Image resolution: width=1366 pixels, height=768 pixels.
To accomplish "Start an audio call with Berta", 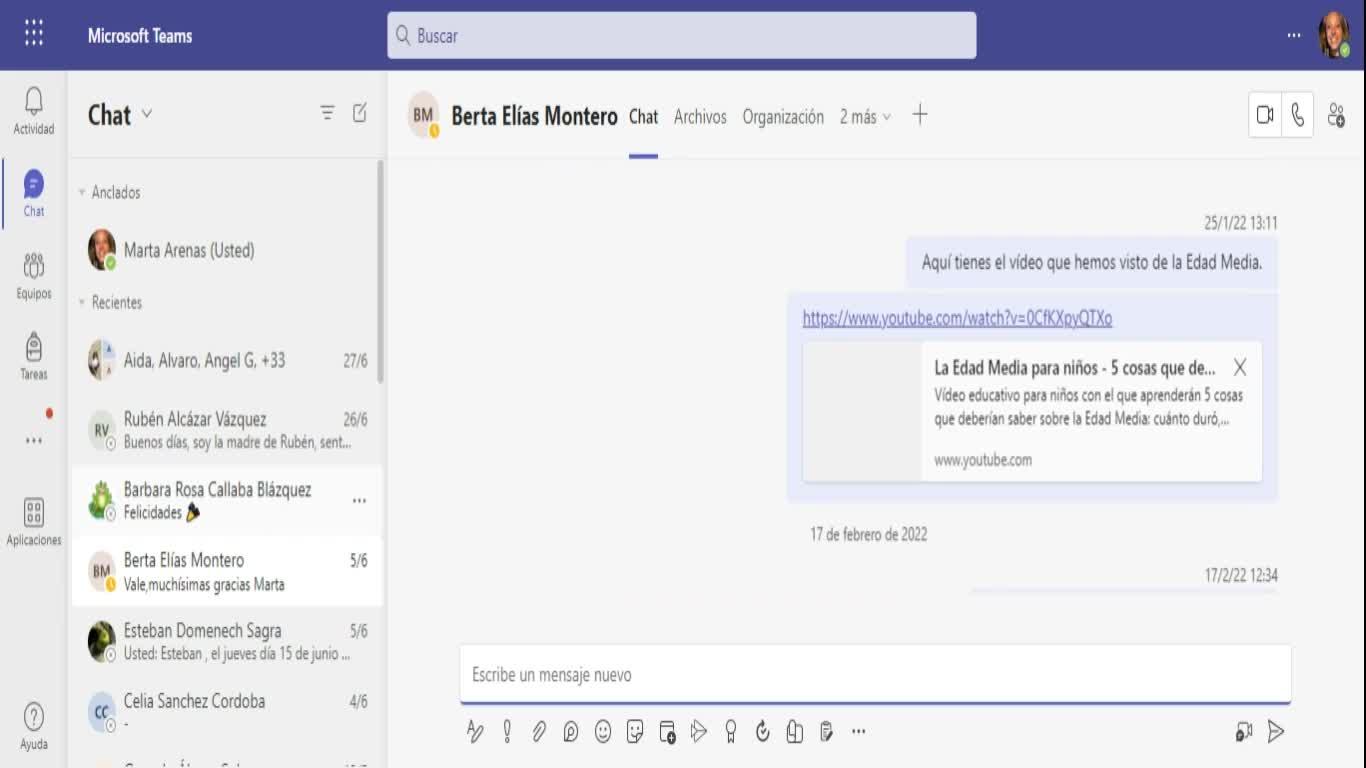I will [x=1297, y=116].
